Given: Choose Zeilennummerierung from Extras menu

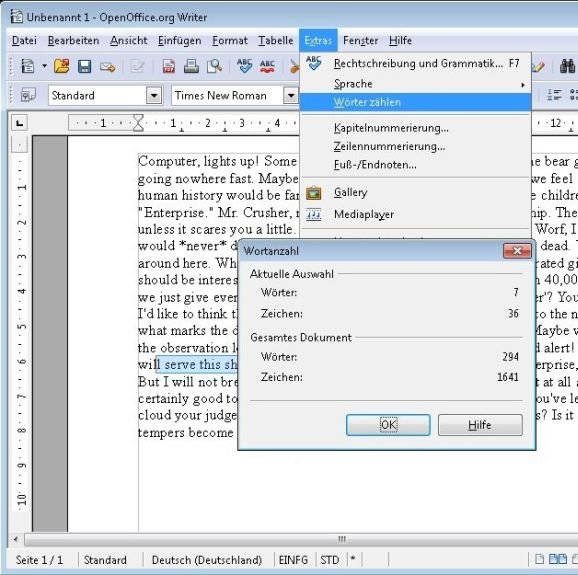Looking at the screenshot, I should [x=415, y=146].
